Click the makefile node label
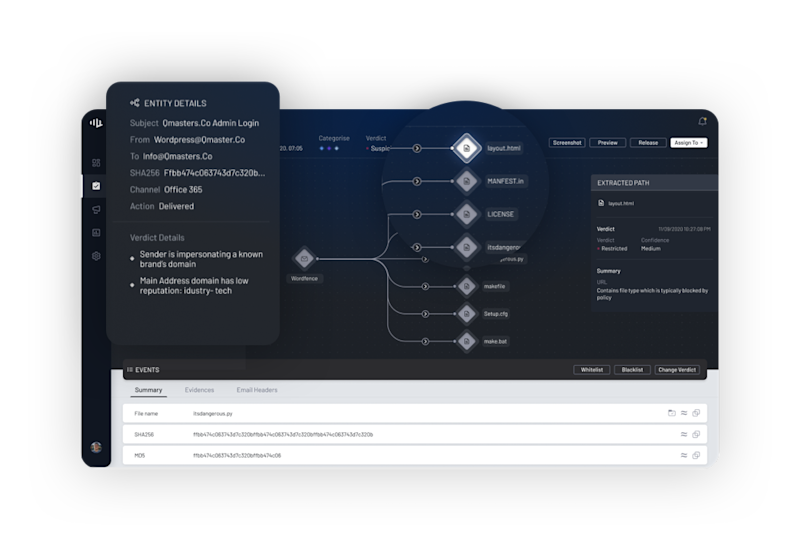 tap(494, 286)
